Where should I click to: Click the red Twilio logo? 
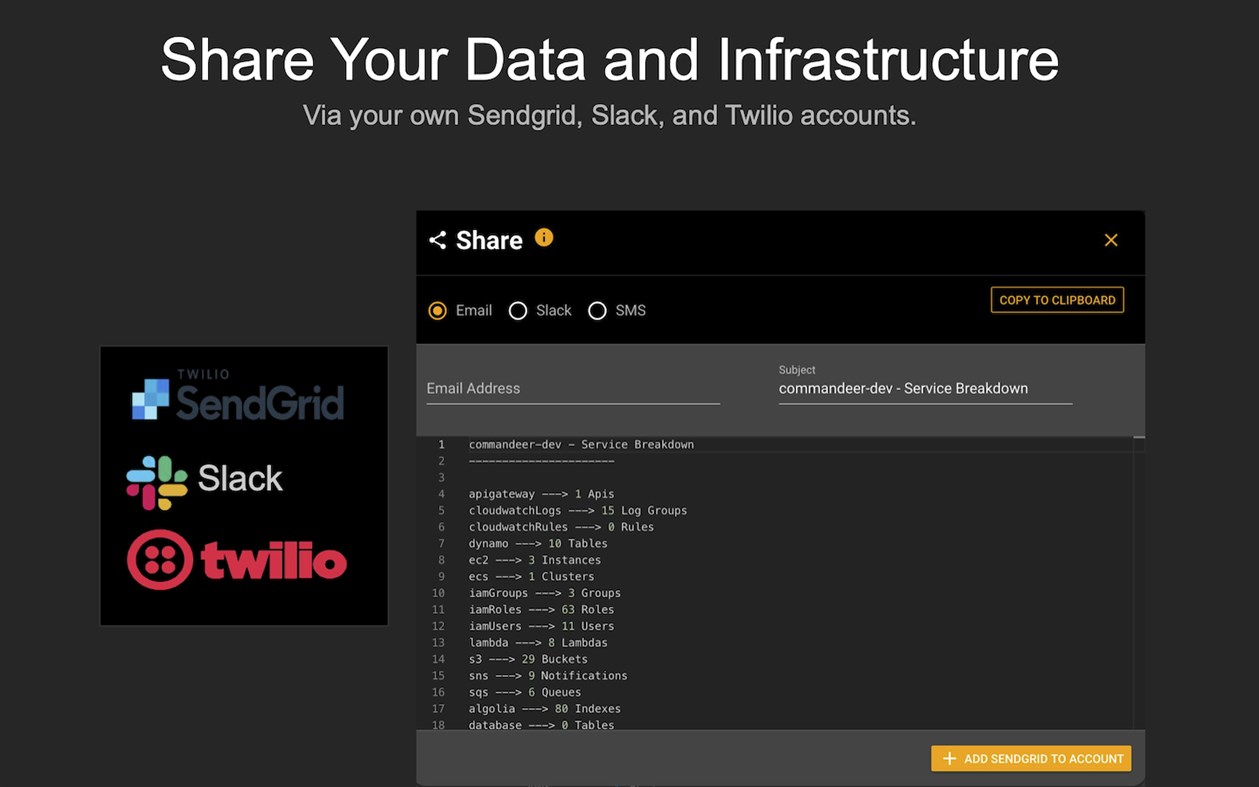pos(237,559)
